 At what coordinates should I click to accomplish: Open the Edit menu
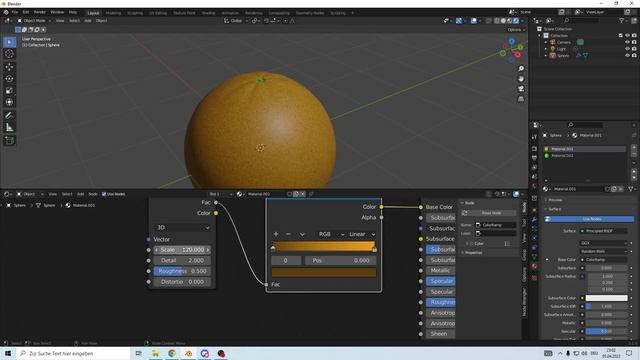tap(26, 13)
